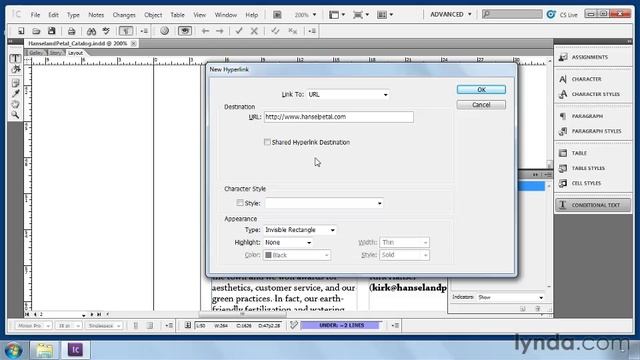Image resolution: width=640 pixels, height=360 pixels.
Task: Click Cancel in New Hyperlink dialog
Action: click(x=481, y=105)
